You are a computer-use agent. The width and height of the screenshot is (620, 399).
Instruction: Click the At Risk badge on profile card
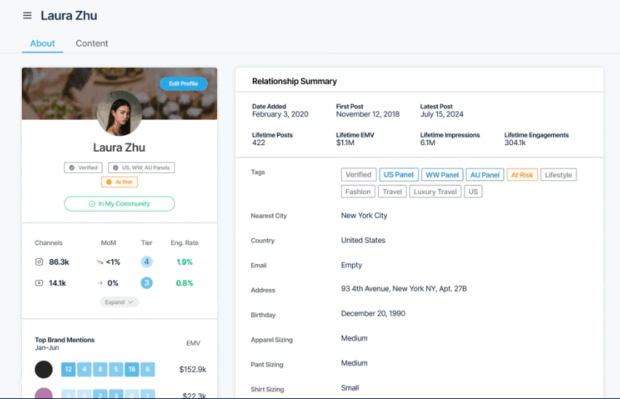pos(119,182)
